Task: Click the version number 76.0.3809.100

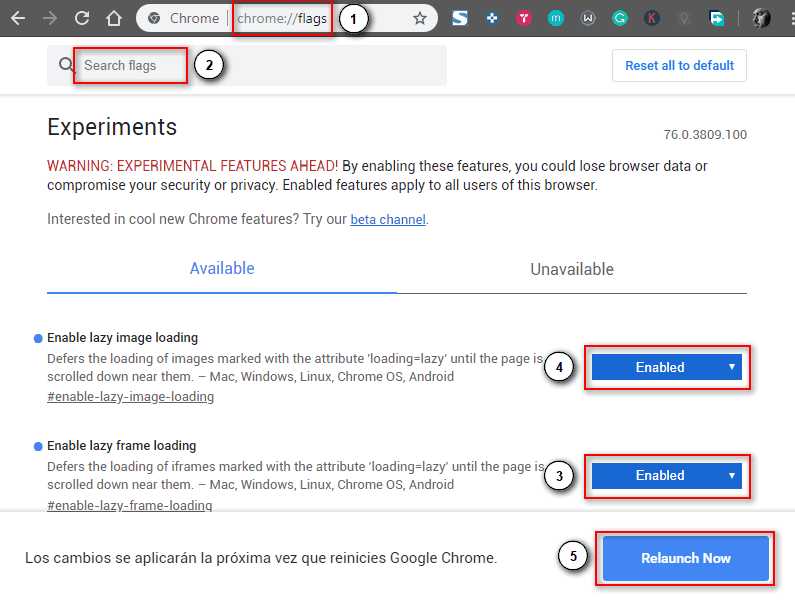Action: 705,135
